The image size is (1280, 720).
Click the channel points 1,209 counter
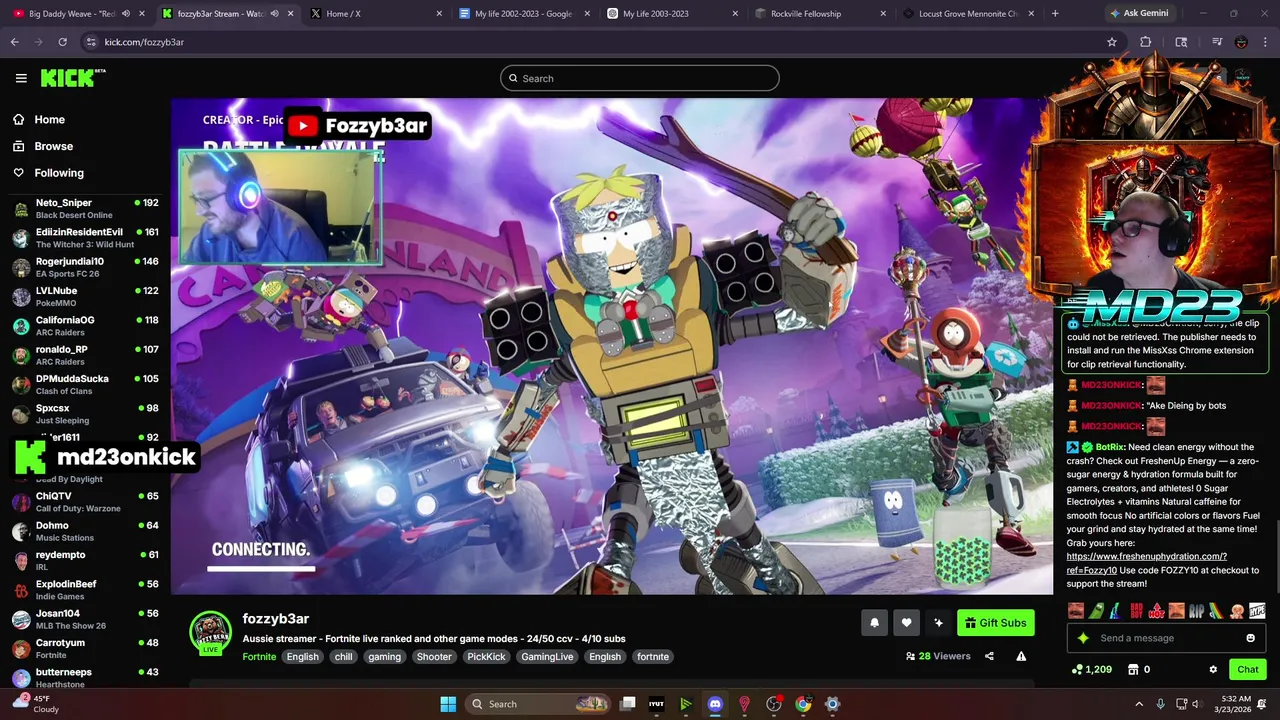click(x=1091, y=670)
